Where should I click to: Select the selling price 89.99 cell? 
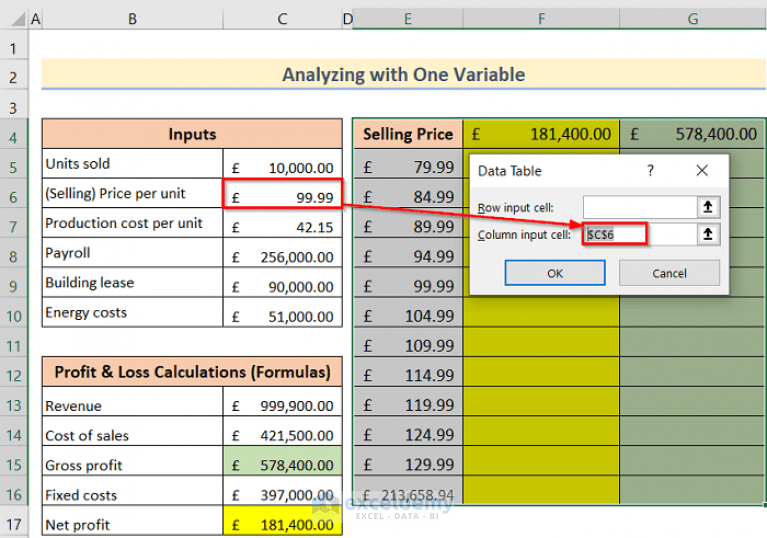click(x=408, y=223)
